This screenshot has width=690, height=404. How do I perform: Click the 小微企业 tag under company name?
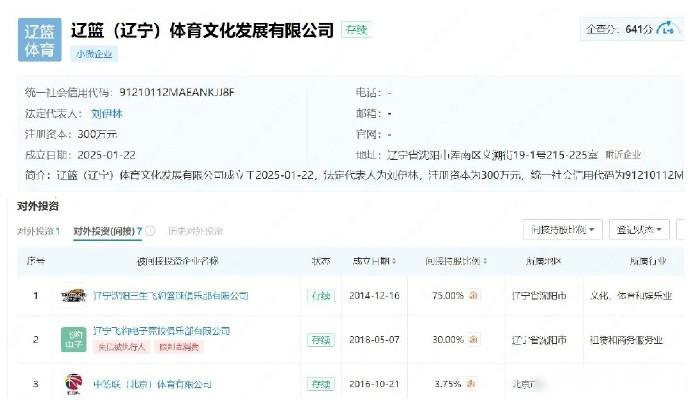[x=94, y=54]
